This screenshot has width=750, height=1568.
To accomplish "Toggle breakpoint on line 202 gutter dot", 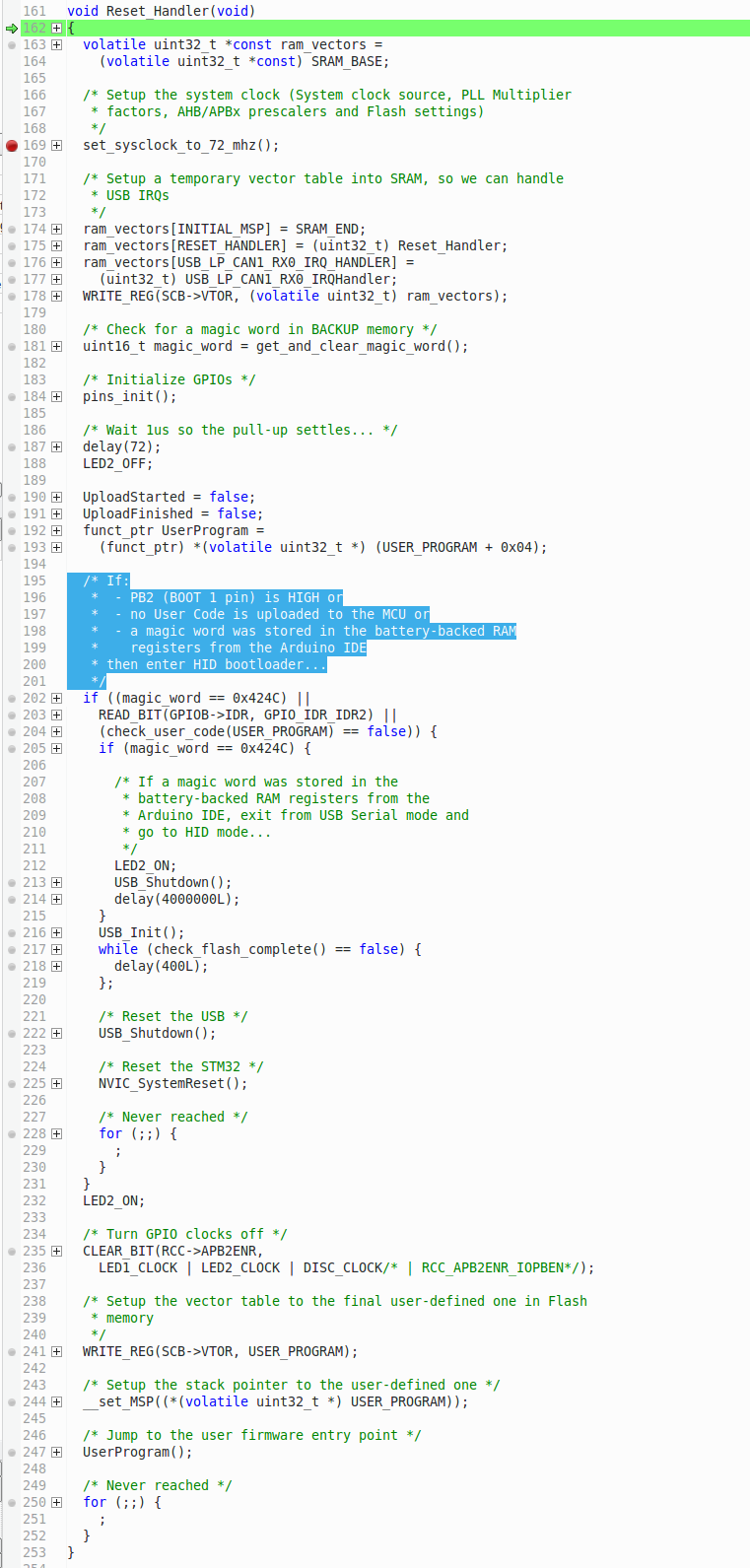I will [12, 699].
